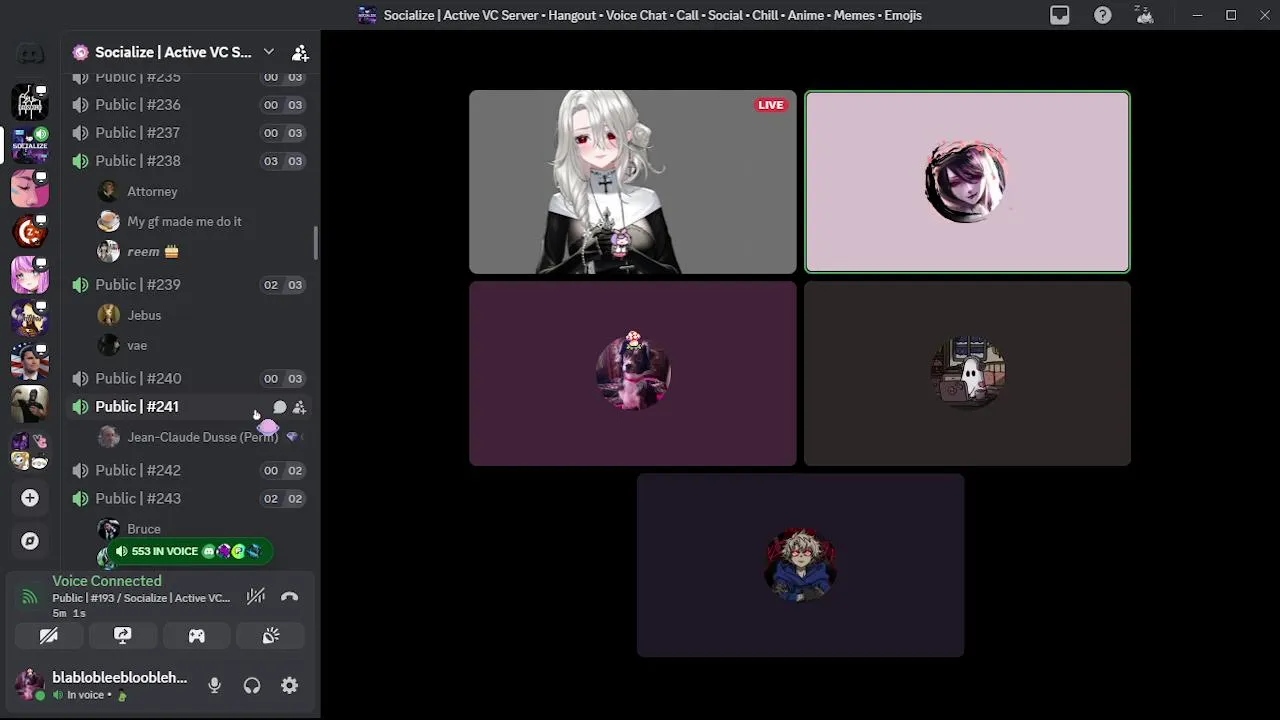The width and height of the screenshot is (1280, 720).
Task: Join voice channel Public | #238
Action: 189,161
